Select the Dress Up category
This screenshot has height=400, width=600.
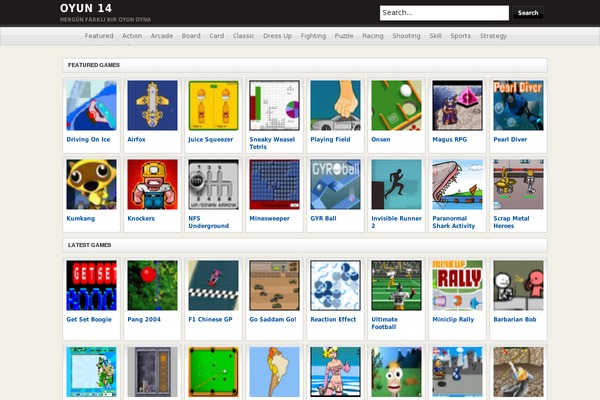(278, 36)
